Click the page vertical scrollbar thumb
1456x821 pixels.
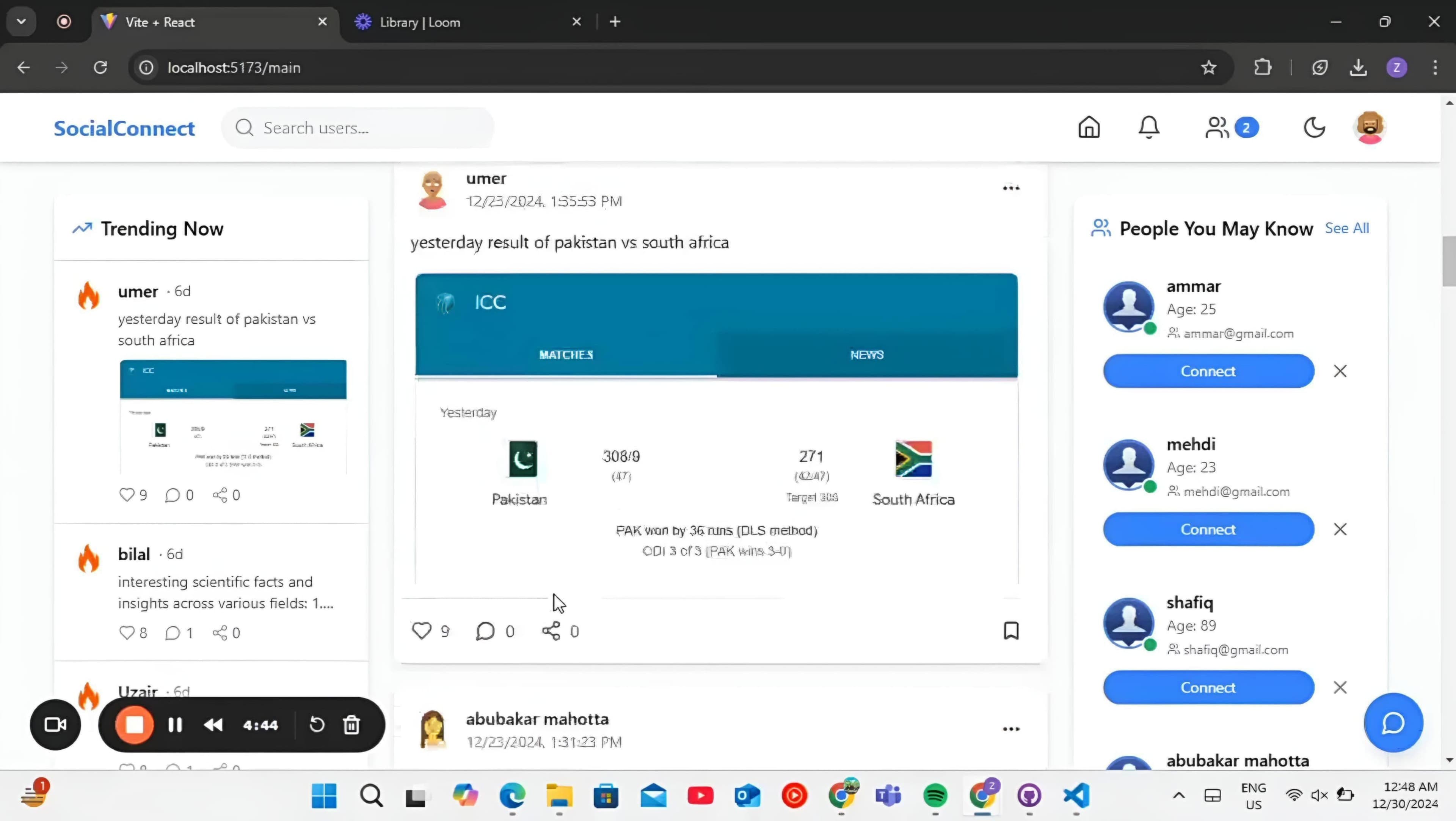1449,261
